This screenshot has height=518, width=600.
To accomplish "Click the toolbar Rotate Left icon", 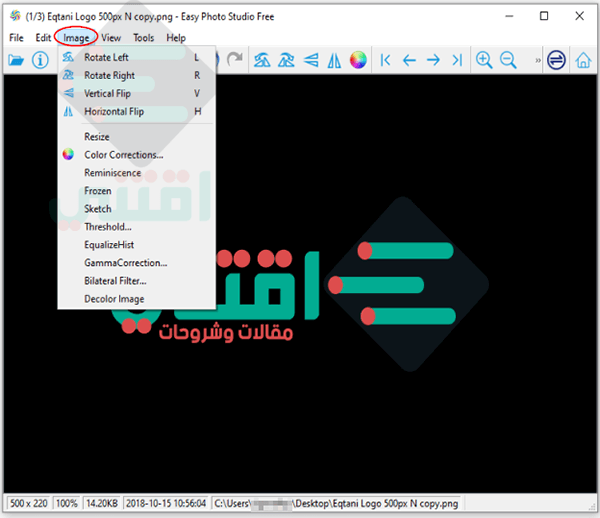I will 262,60.
